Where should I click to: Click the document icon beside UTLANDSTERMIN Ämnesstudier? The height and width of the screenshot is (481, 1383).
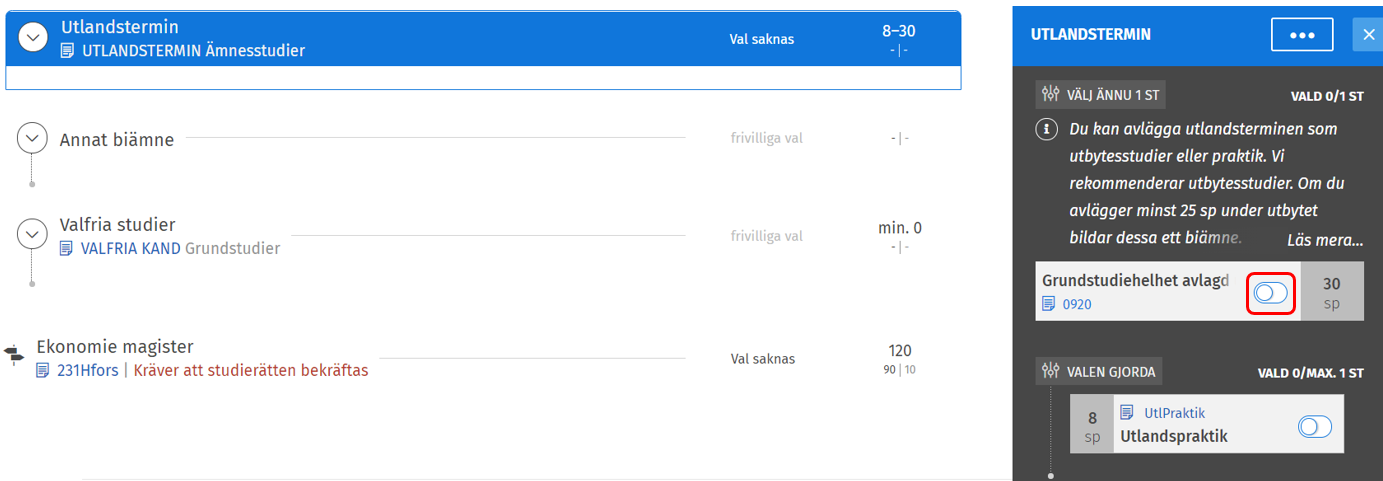pyautogui.click(x=68, y=51)
